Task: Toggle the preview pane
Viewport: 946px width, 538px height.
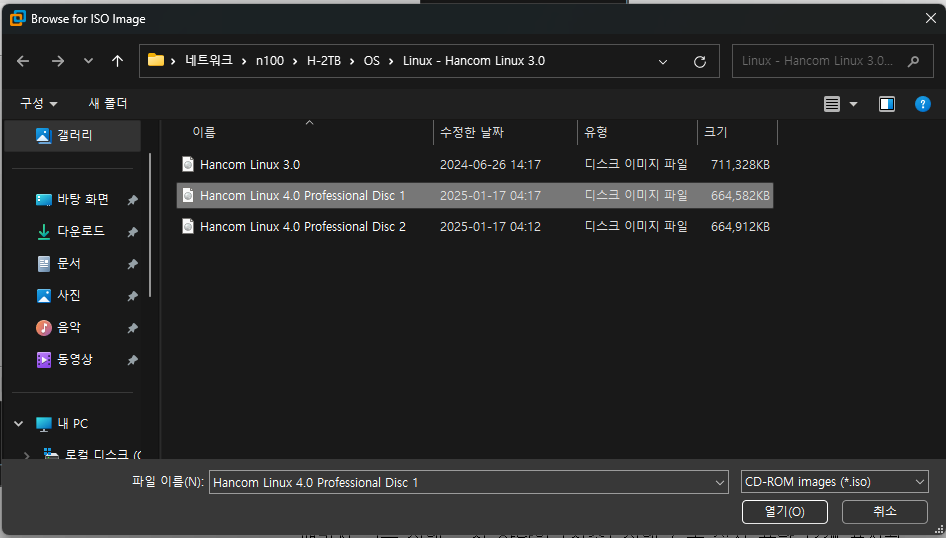Action: coord(886,104)
